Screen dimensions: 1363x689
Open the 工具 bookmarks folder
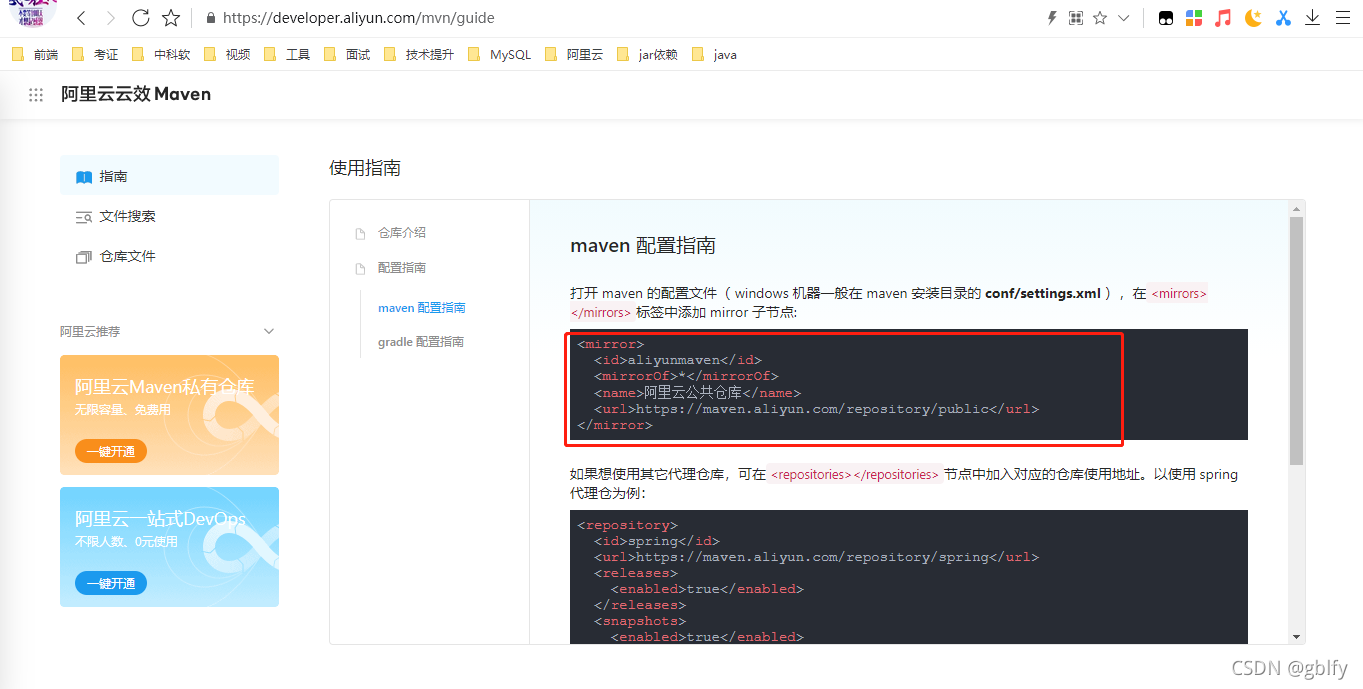pos(287,55)
